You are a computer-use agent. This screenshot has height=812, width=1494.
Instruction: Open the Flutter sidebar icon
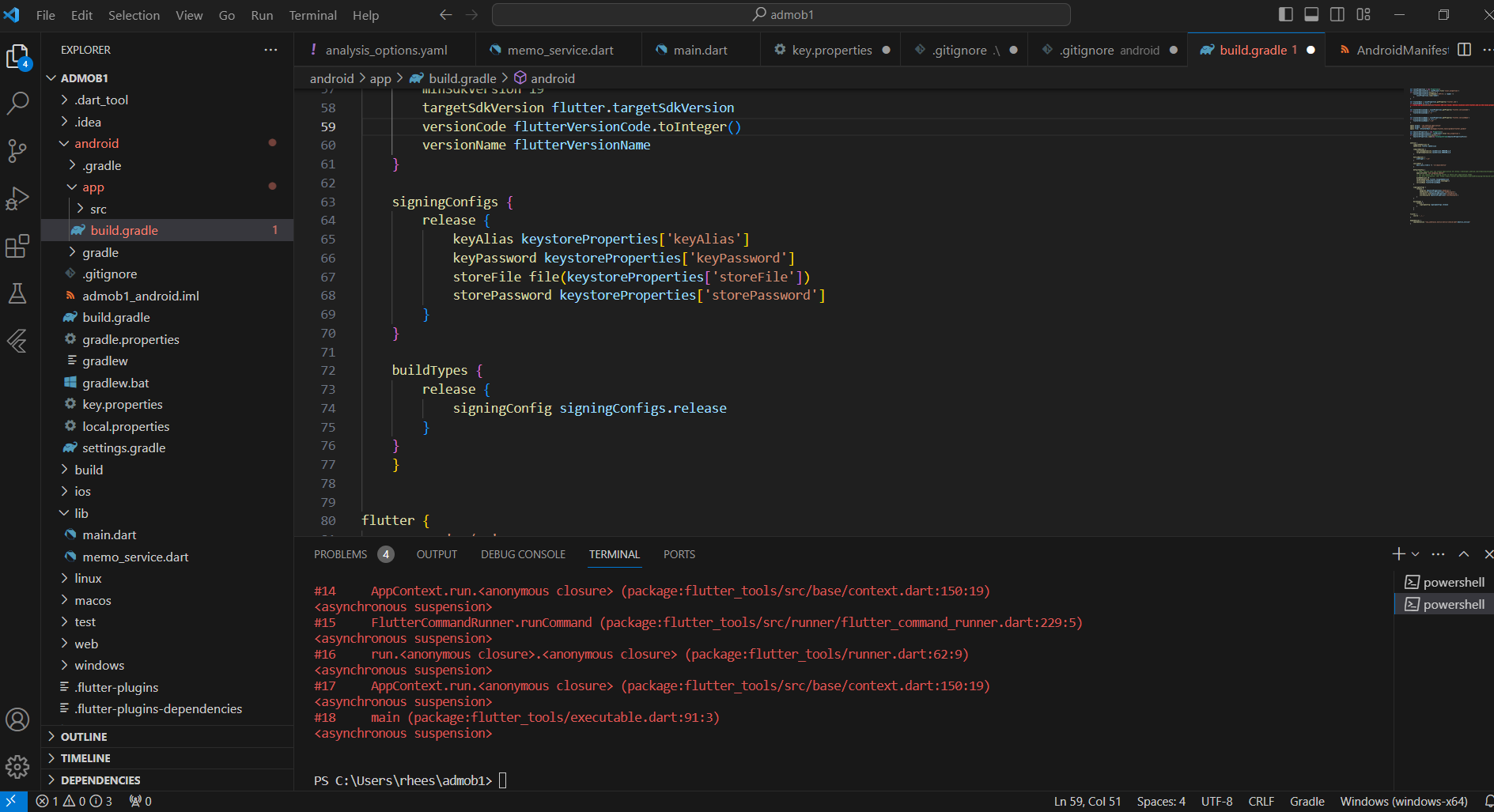click(x=17, y=341)
